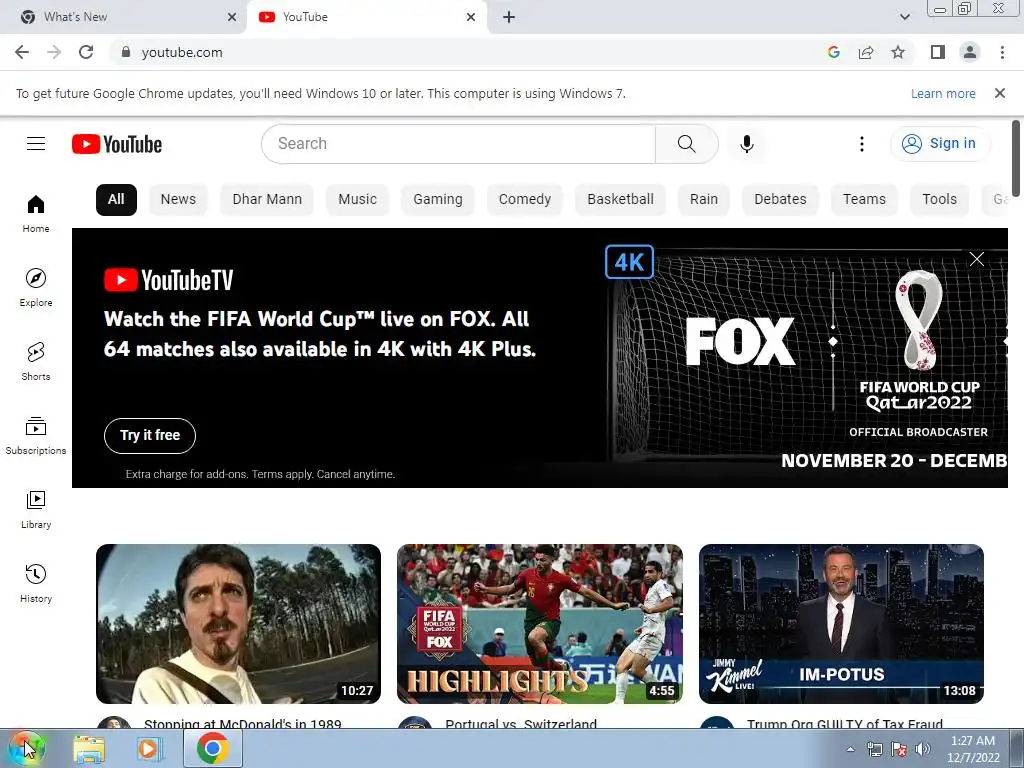Toggle the Chrome side panel icon

click(x=938, y=52)
